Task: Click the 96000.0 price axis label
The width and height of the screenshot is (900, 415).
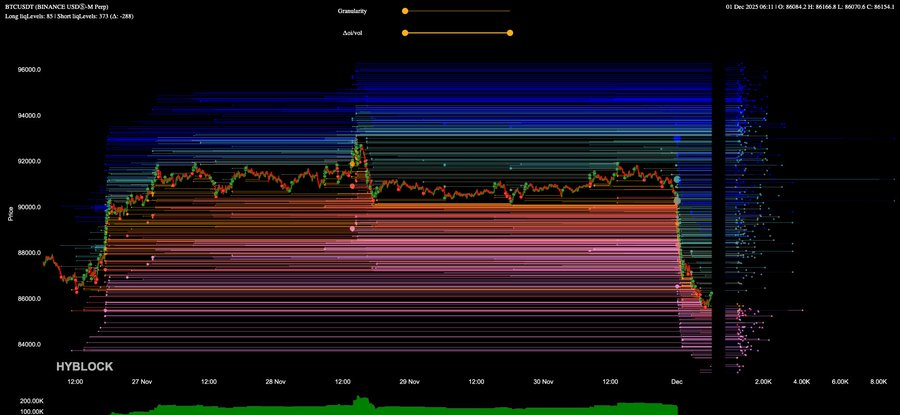Action: tap(29, 70)
